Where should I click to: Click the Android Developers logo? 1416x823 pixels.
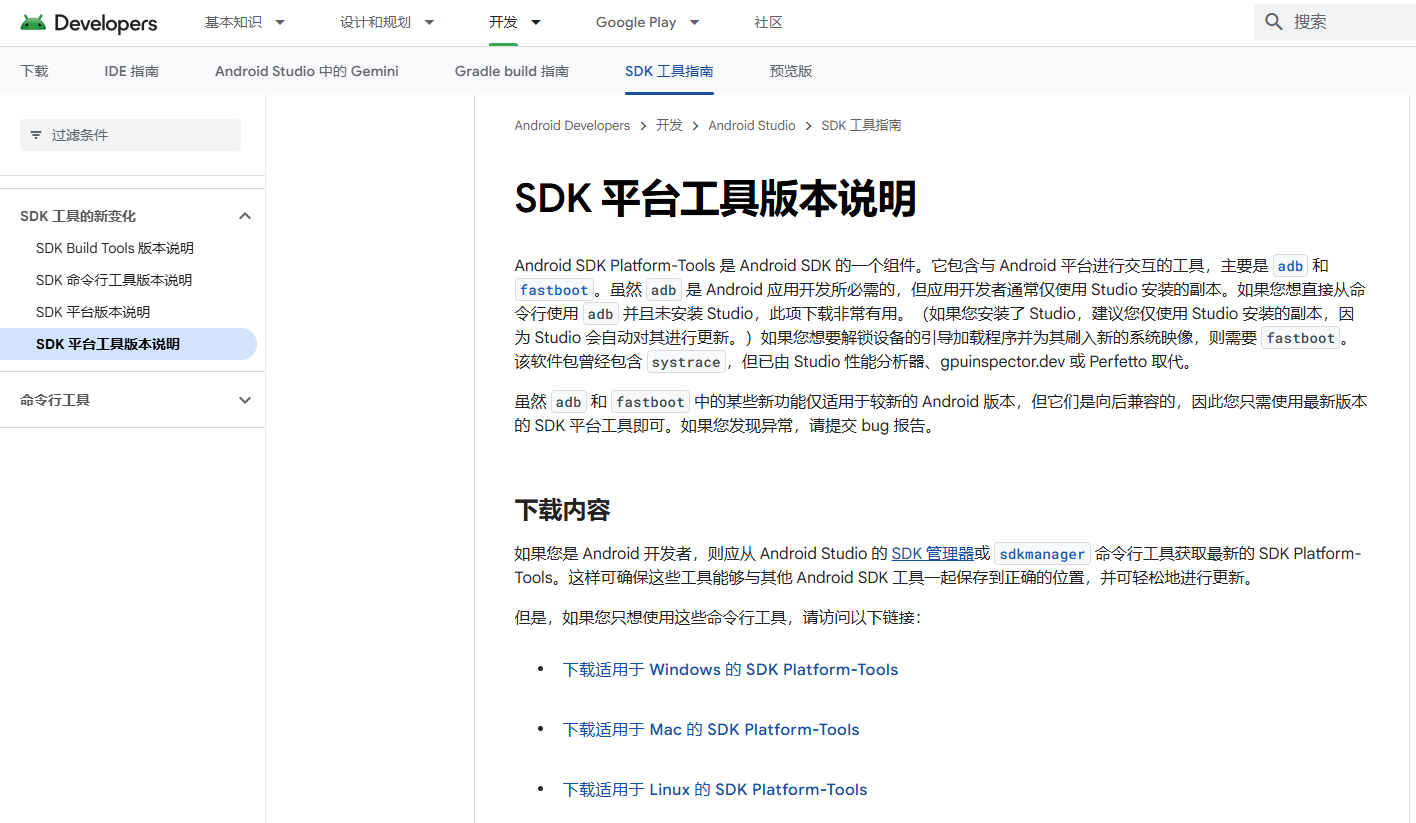coord(89,23)
